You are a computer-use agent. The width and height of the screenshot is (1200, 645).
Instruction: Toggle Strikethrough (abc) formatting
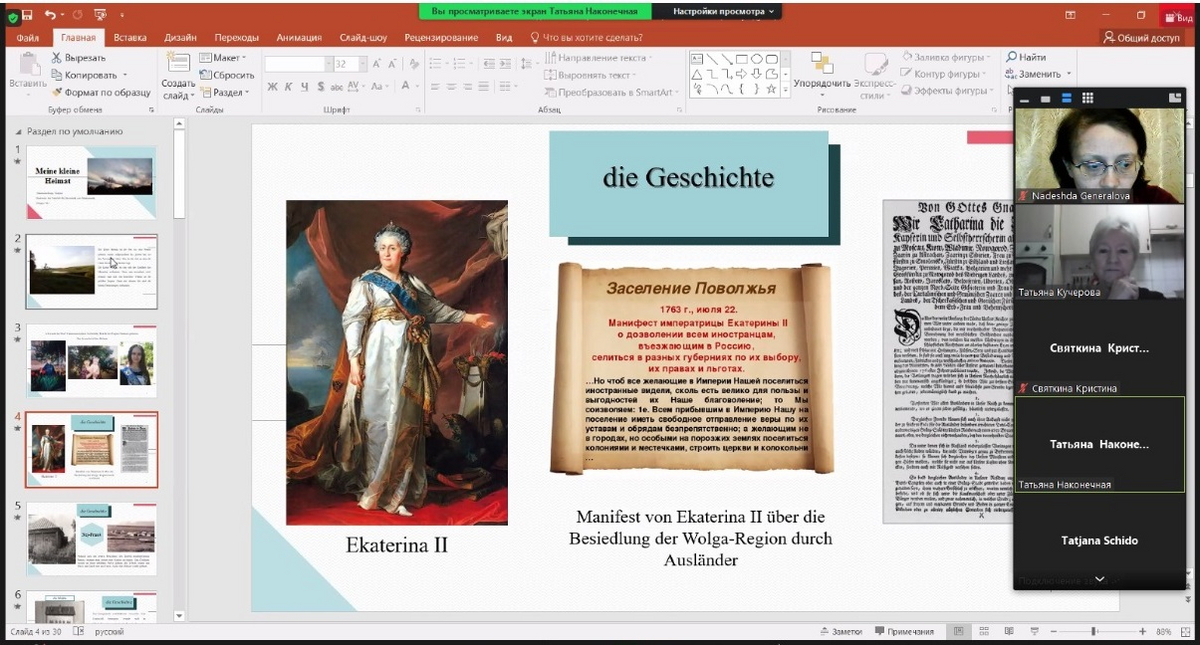[x=337, y=87]
